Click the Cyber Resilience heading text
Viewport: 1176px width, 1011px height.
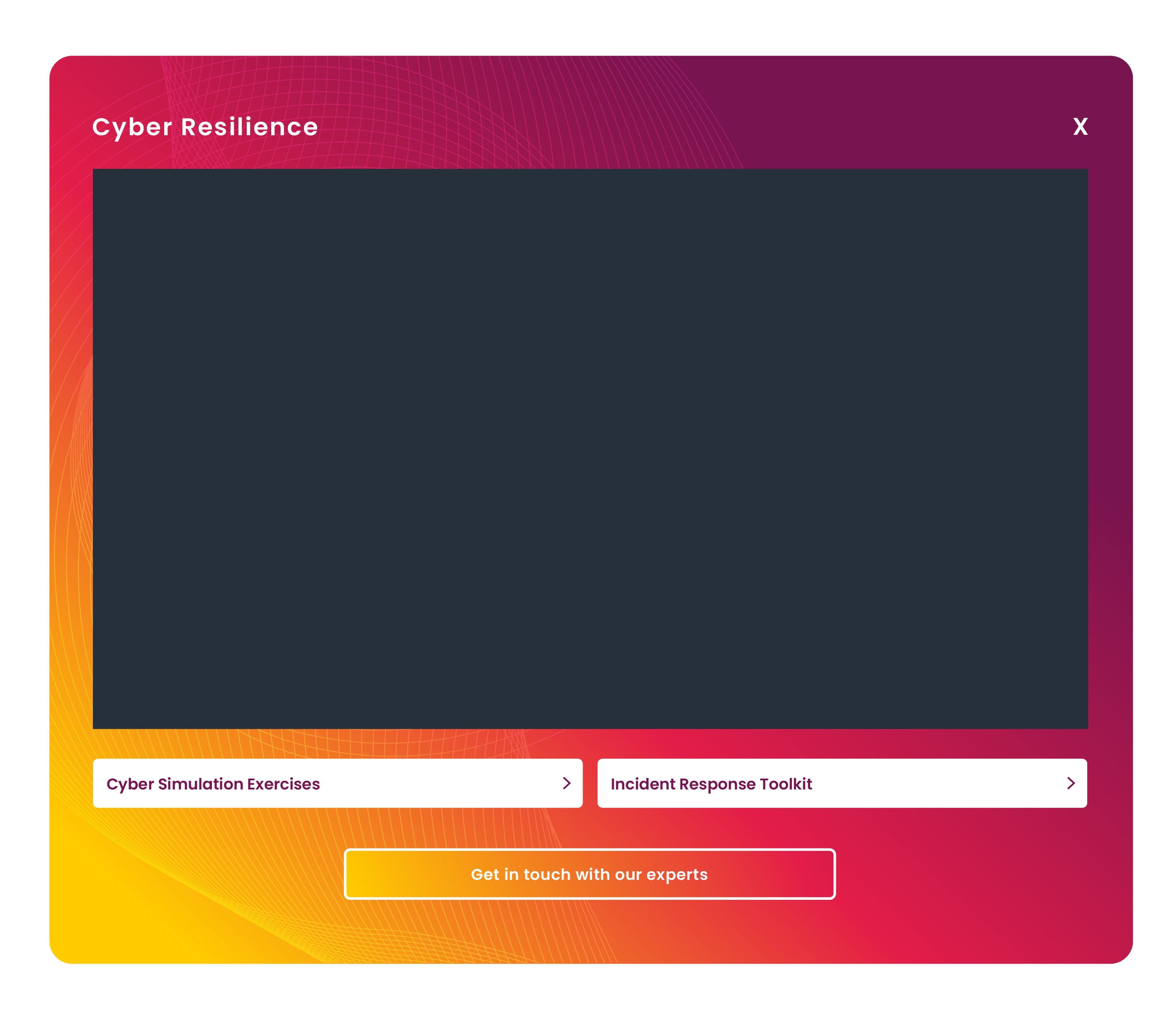pos(205,127)
